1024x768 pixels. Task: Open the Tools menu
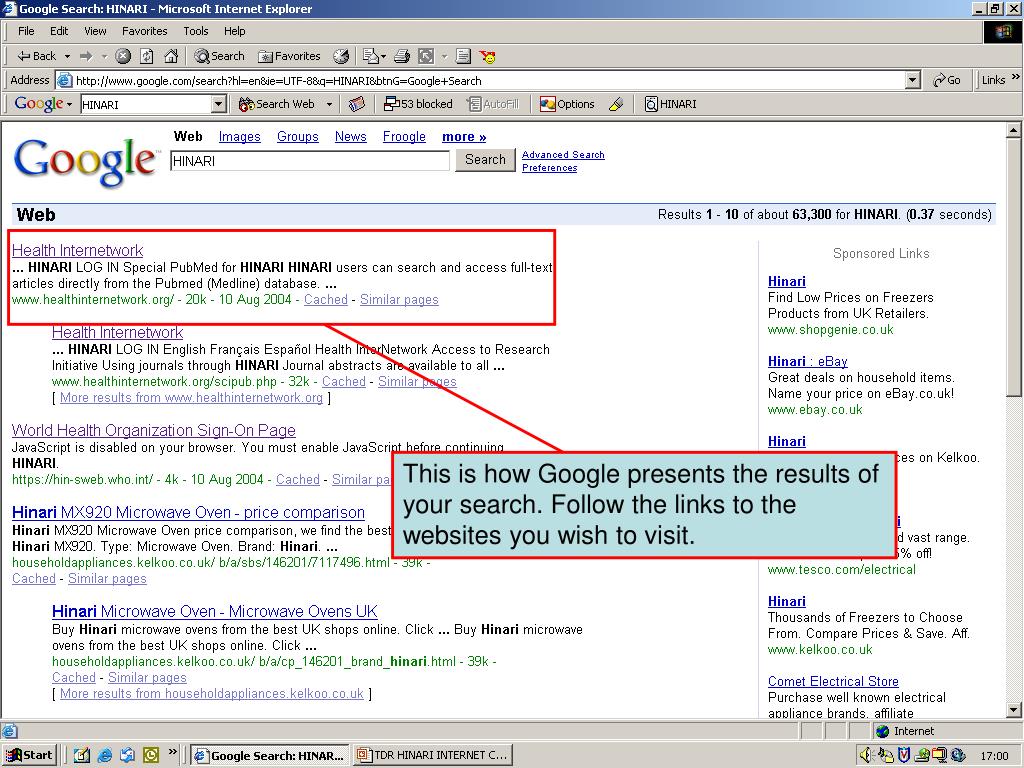coord(195,31)
